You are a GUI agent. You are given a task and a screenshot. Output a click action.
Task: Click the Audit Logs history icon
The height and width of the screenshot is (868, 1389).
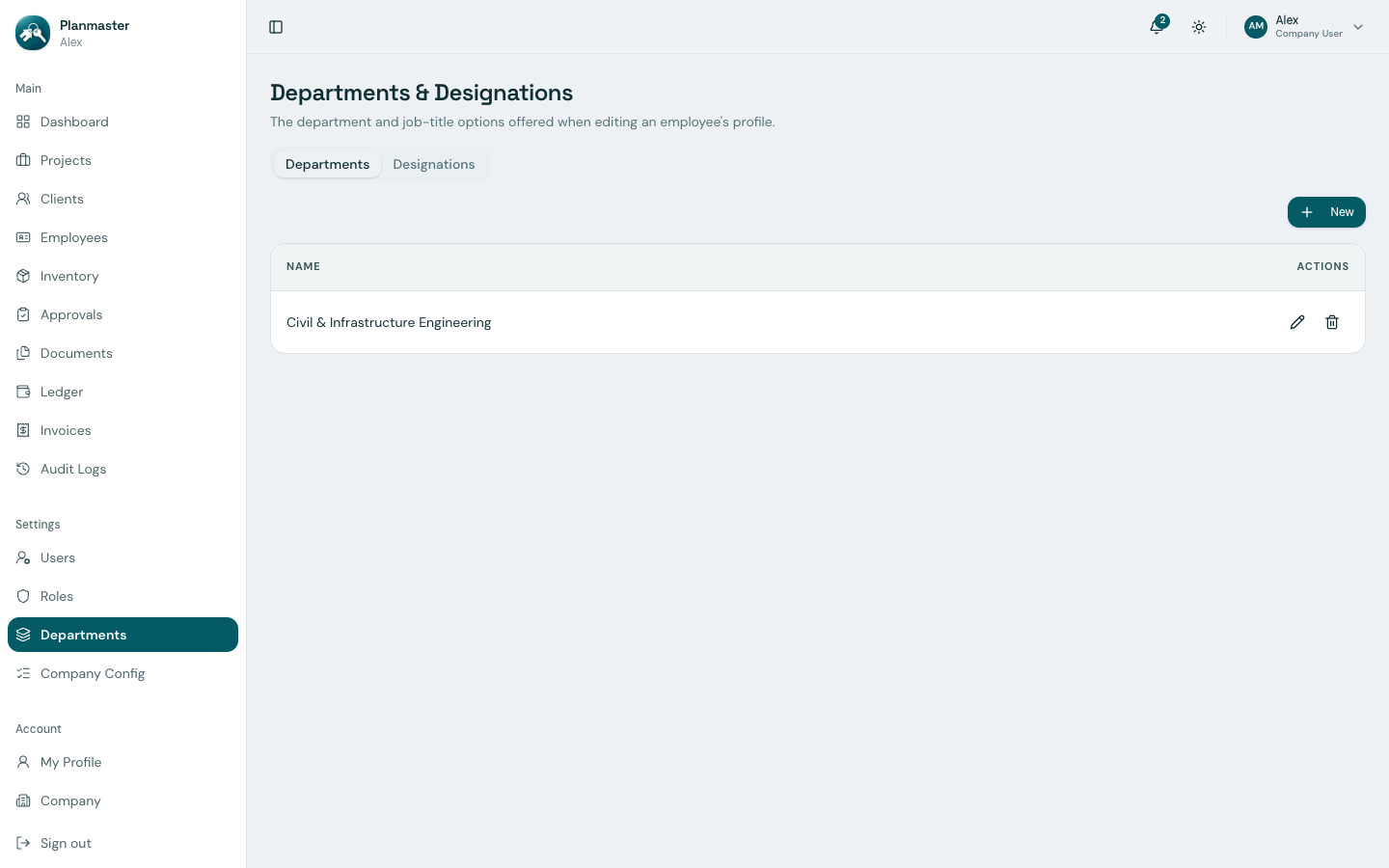(x=23, y=469)
